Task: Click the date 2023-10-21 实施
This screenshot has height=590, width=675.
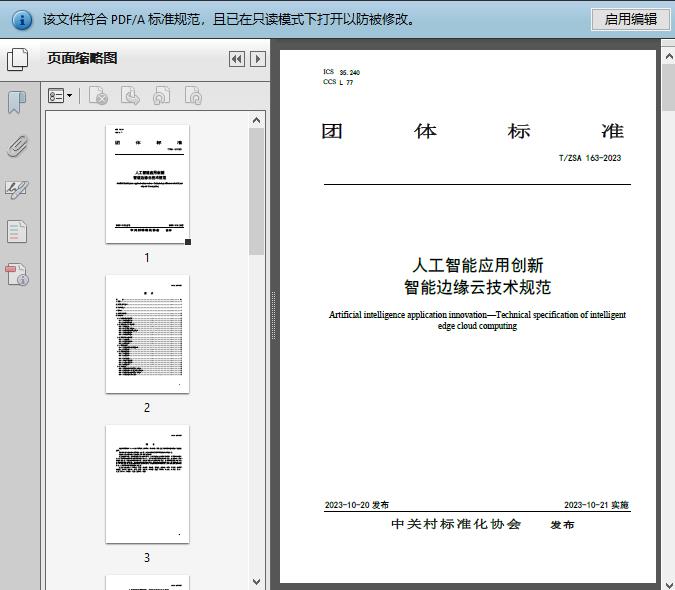Action: tap(597, 505)
